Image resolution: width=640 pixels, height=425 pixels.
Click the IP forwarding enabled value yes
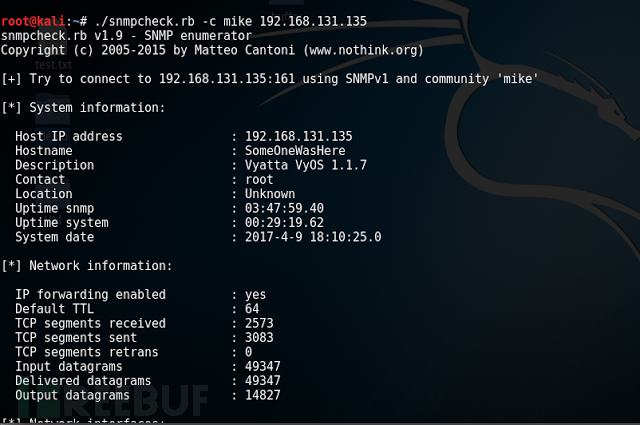[x=256, y=295]
